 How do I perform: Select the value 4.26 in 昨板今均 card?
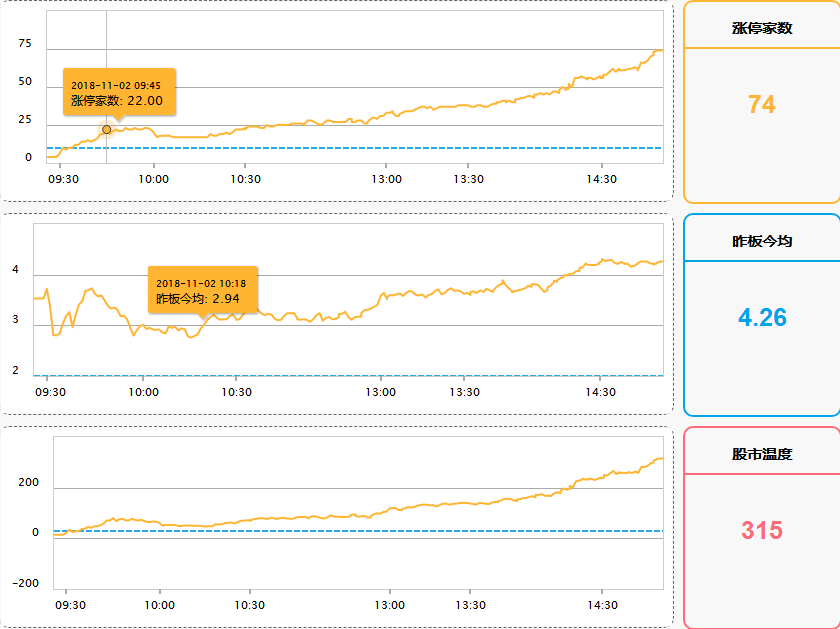[x=762, y=317]
